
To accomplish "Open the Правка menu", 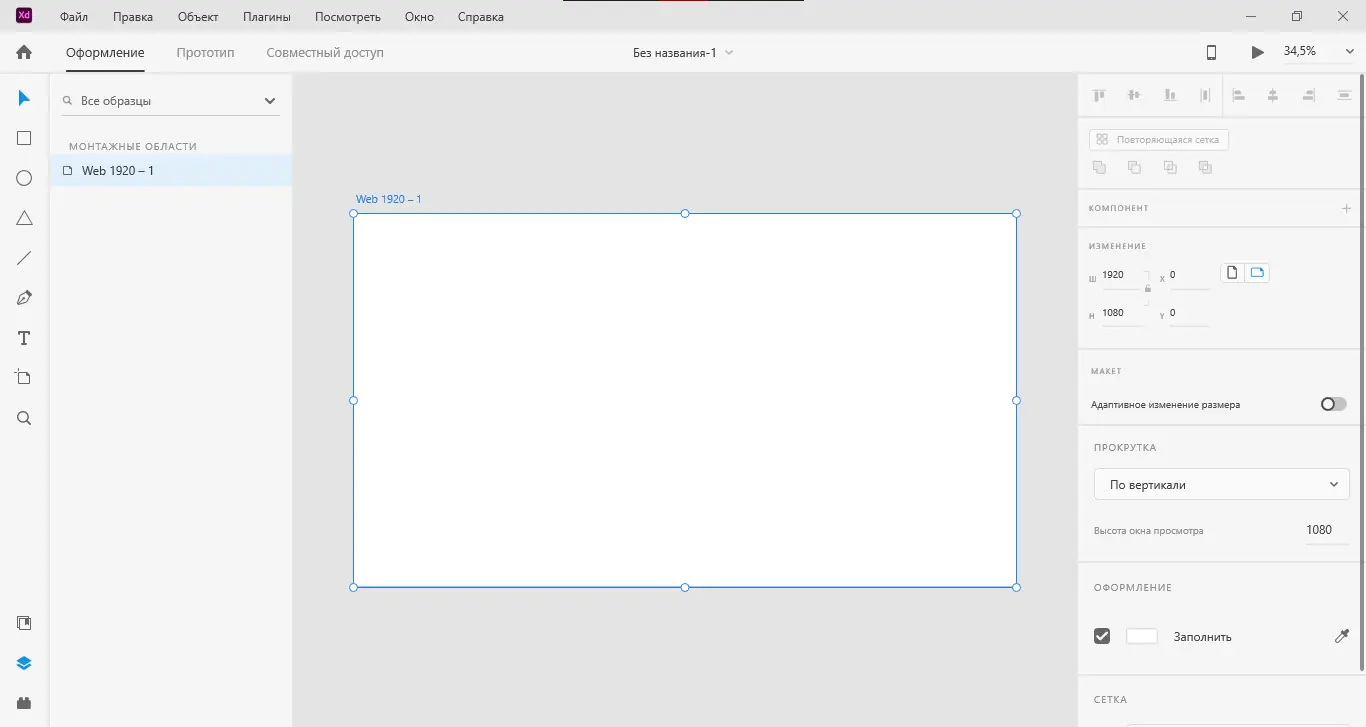I will (x=133, y=17).
